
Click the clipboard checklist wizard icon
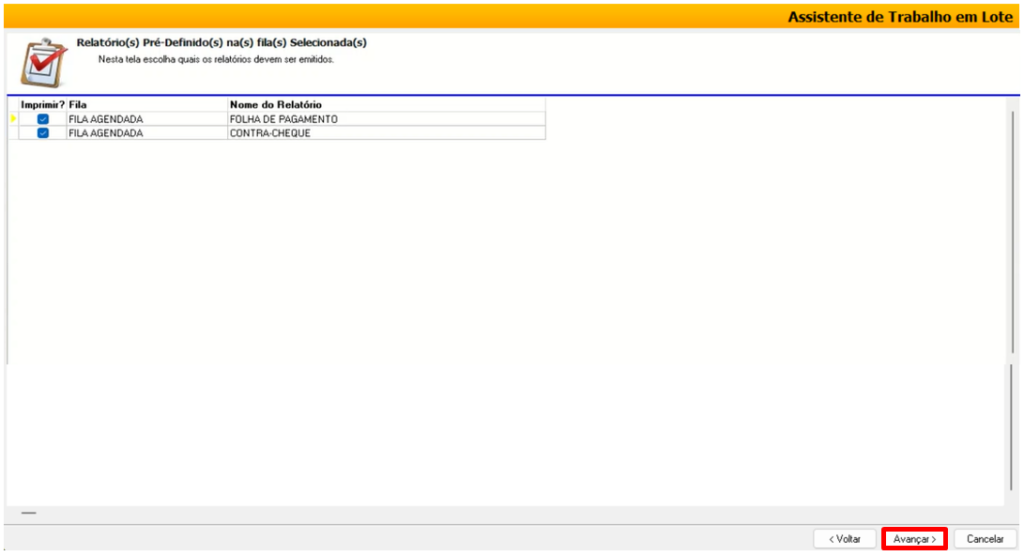(x=40, y=64)
